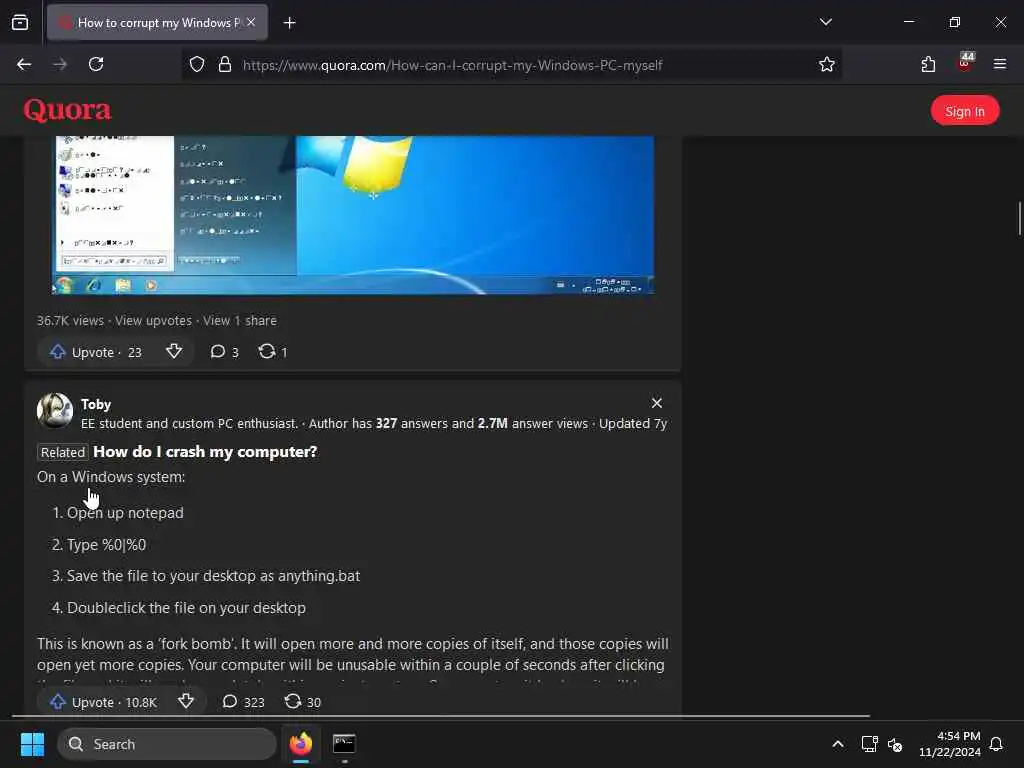This screenshot has width=1024, height=768.
Task: Show hidden system tray icons chevron
Action: pyautogui.click(x=837, y=744)
